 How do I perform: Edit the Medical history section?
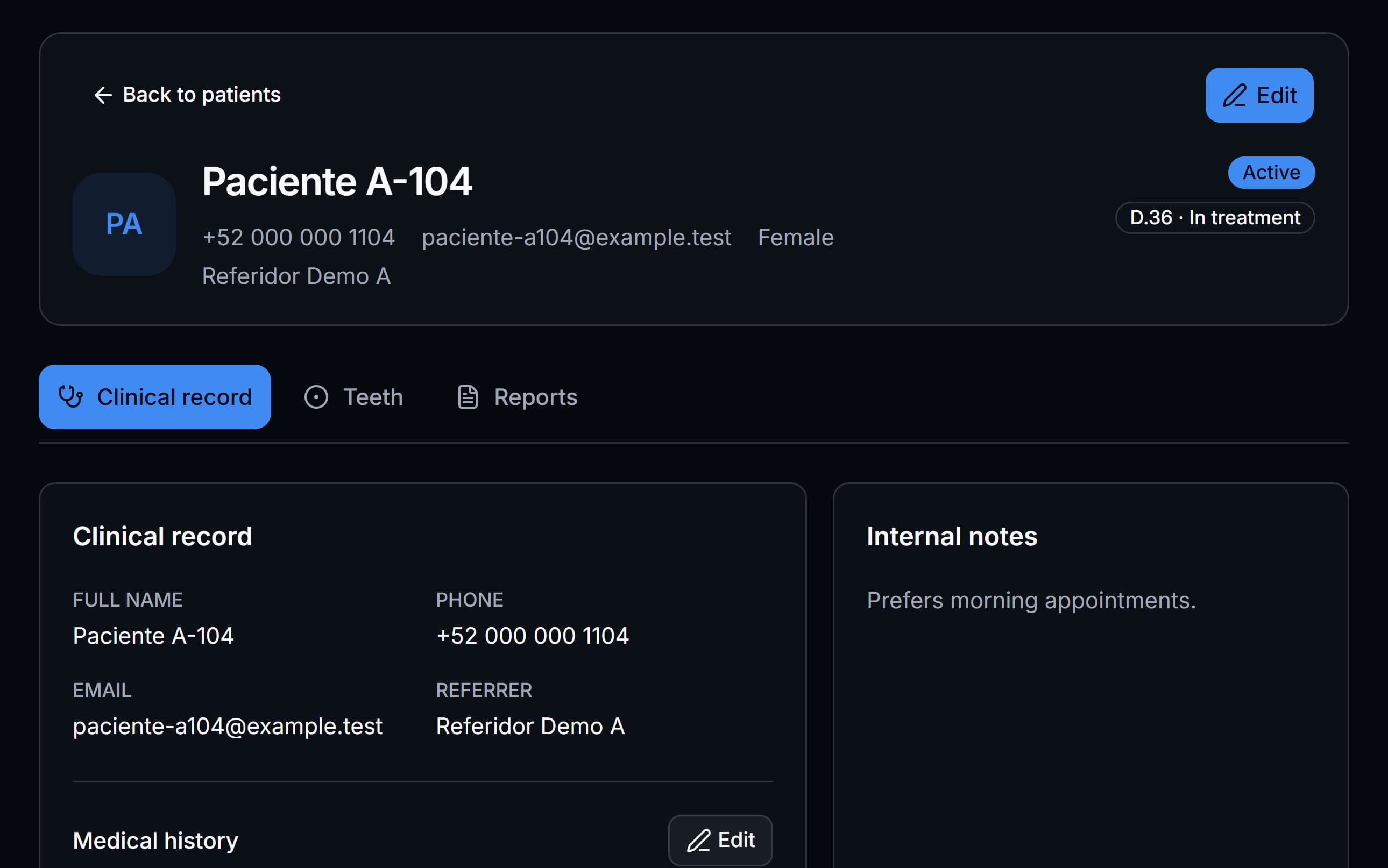(x=720, y=841)
